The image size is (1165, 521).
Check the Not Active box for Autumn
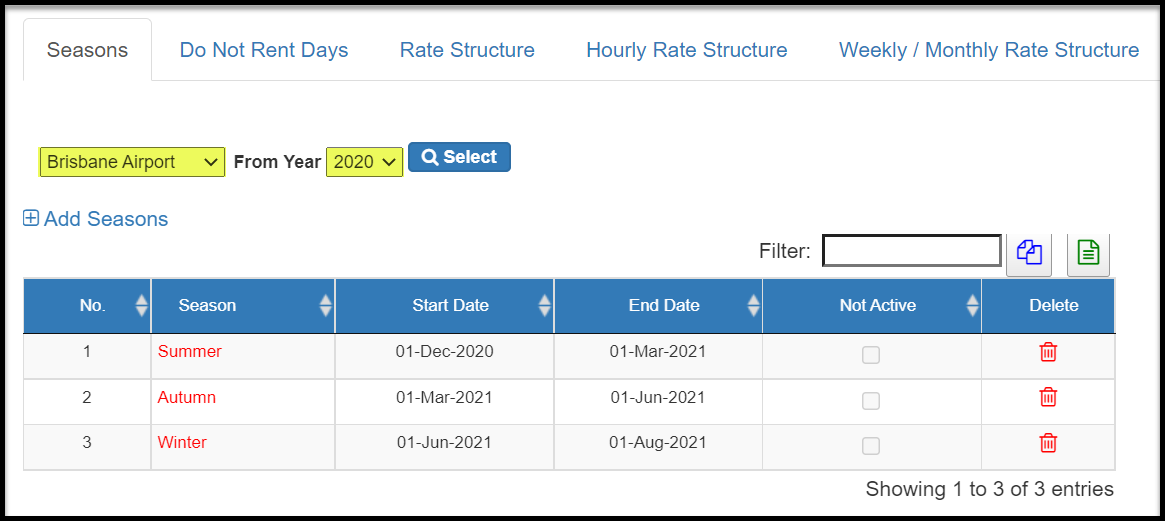(871, 401)
